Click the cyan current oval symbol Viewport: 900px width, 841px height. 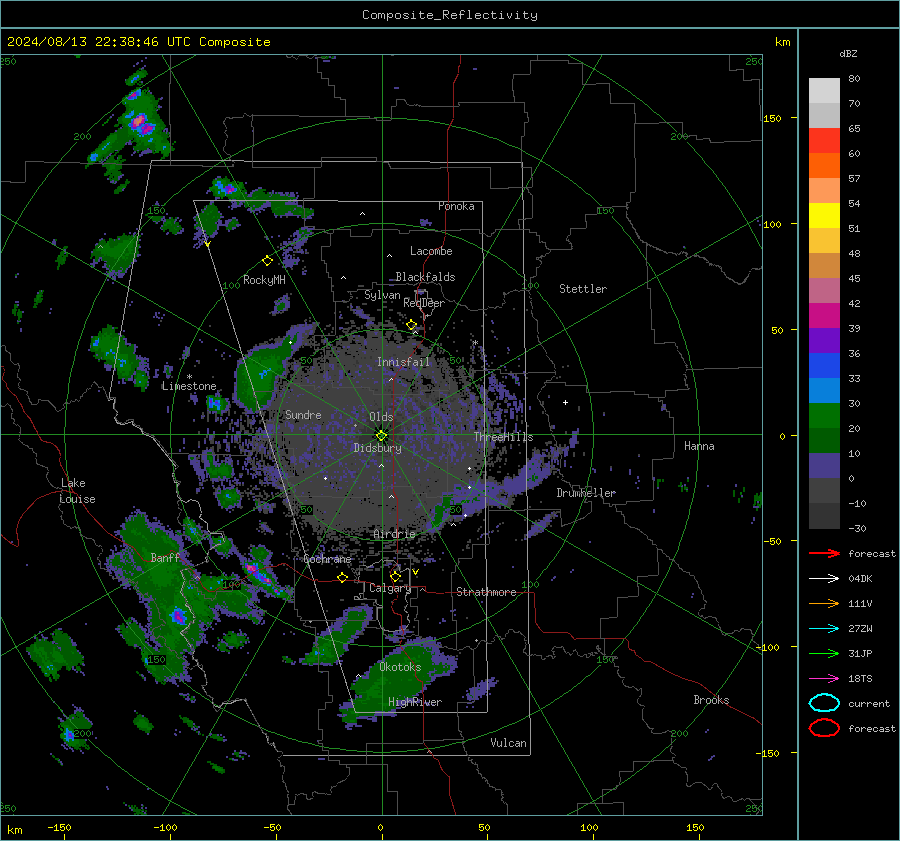(x=824, y=703)
